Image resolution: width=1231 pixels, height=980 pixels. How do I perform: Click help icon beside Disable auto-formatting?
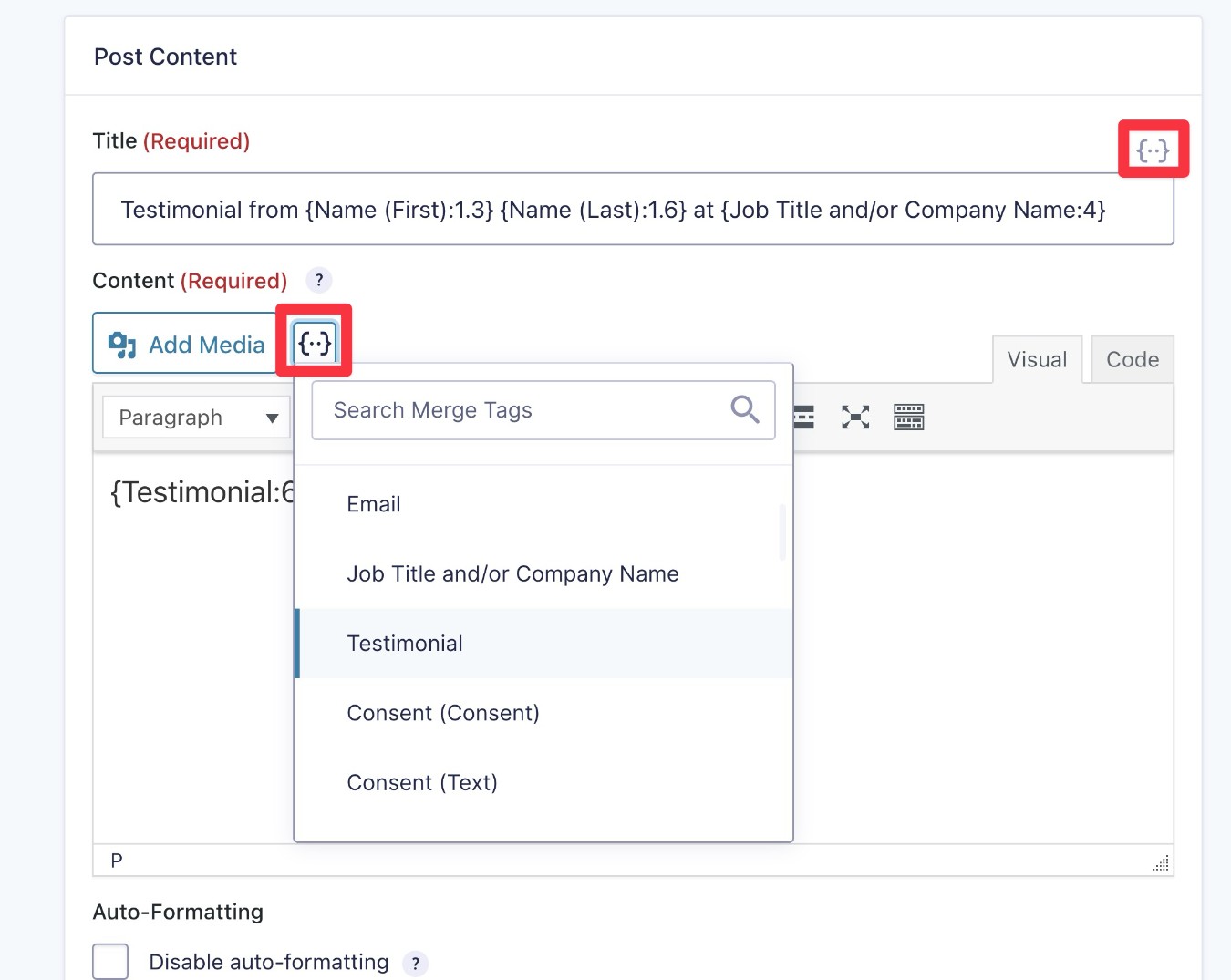pos(416,963)
